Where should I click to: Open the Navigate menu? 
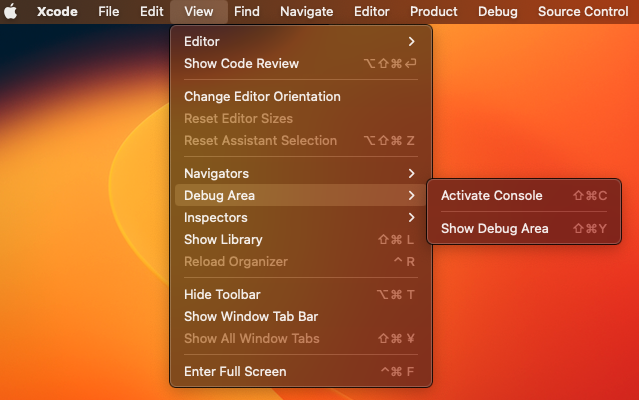(x=306, y=11)
